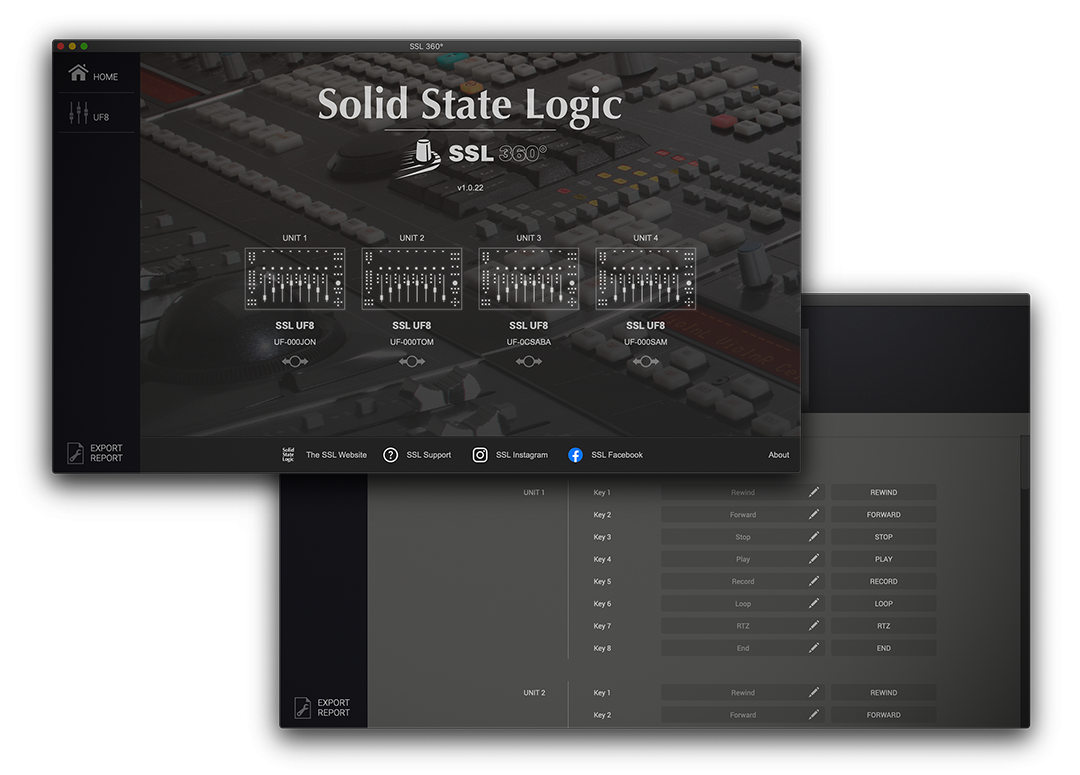The height and width of the screenshot is (775, 1080).
Task: Click the pencil icon beside Key 6 Loop
Action: tap(814, 603)
